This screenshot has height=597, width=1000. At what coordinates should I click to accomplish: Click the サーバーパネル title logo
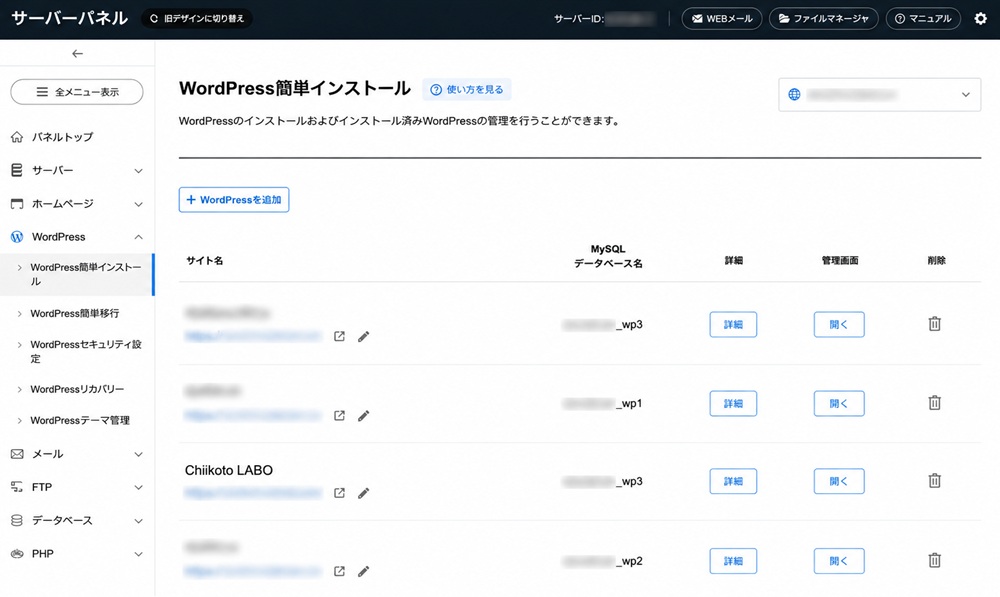pyautogui.click(x=70, y=18)
